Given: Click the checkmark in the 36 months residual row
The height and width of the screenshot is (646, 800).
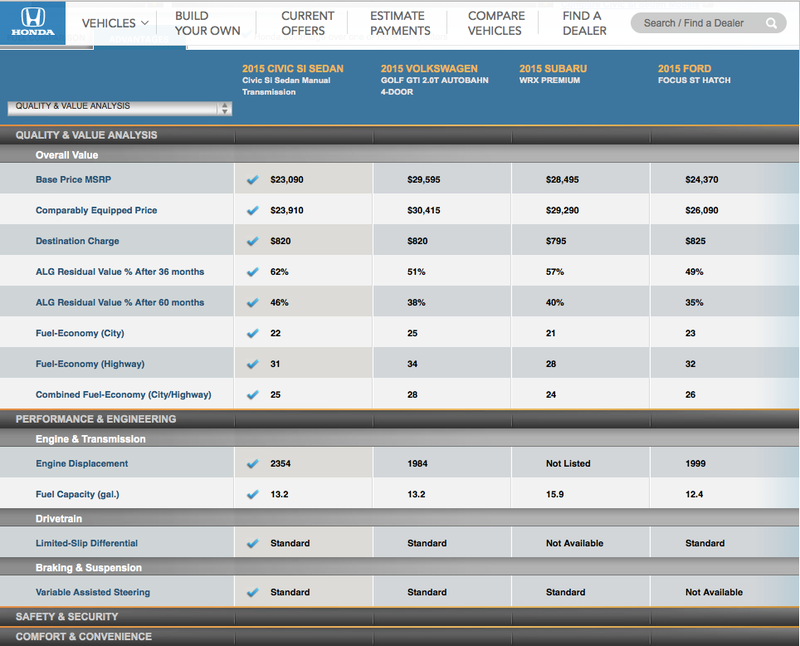Looking at the screenshot, I should click(253, 272).
